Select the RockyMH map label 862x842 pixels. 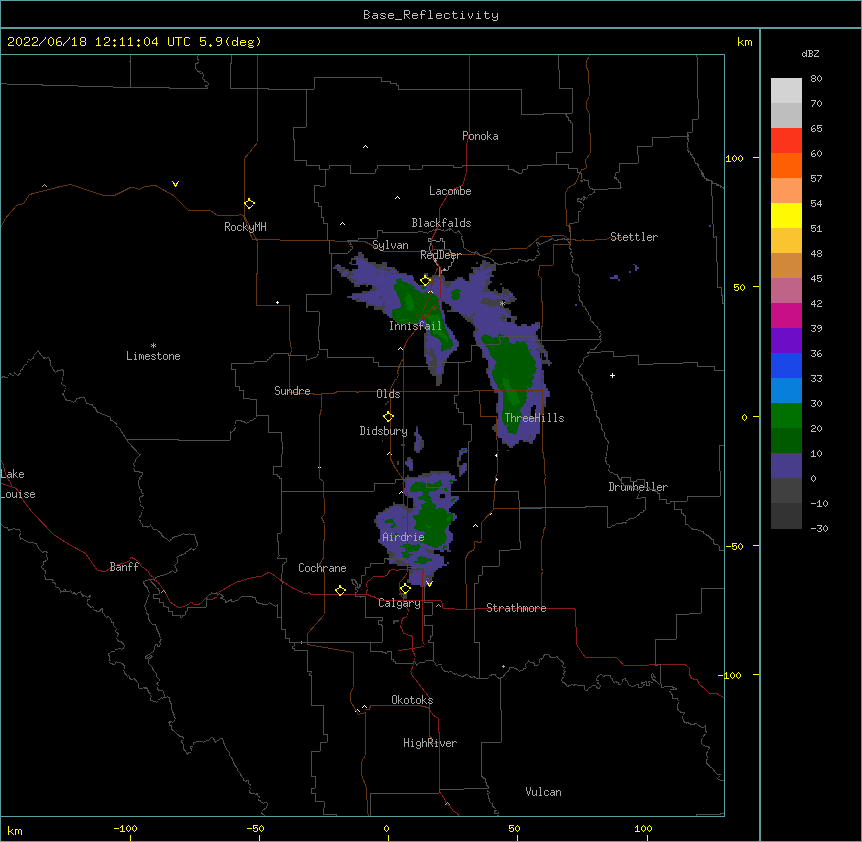[x=245, y=227]
